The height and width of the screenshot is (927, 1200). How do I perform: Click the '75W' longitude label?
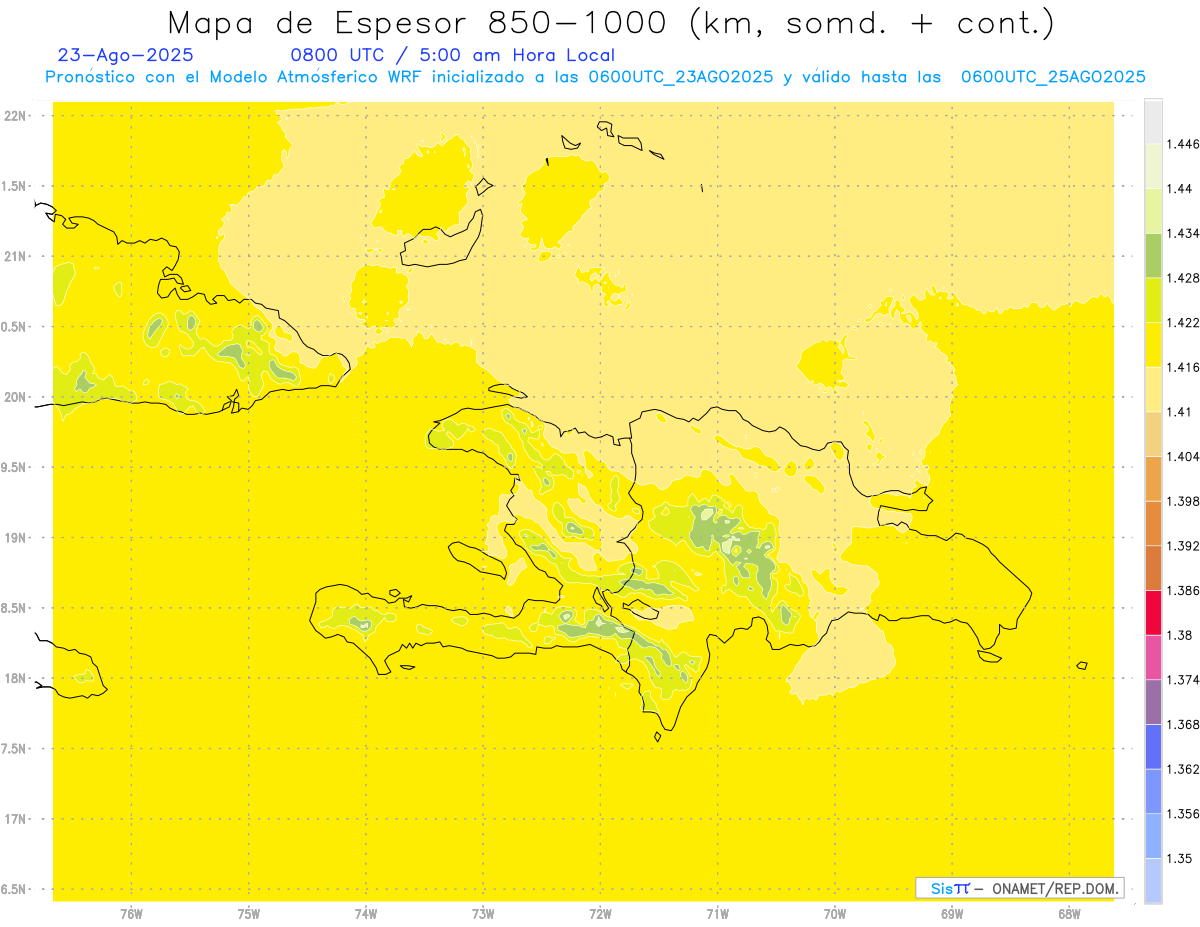point(249,913)
